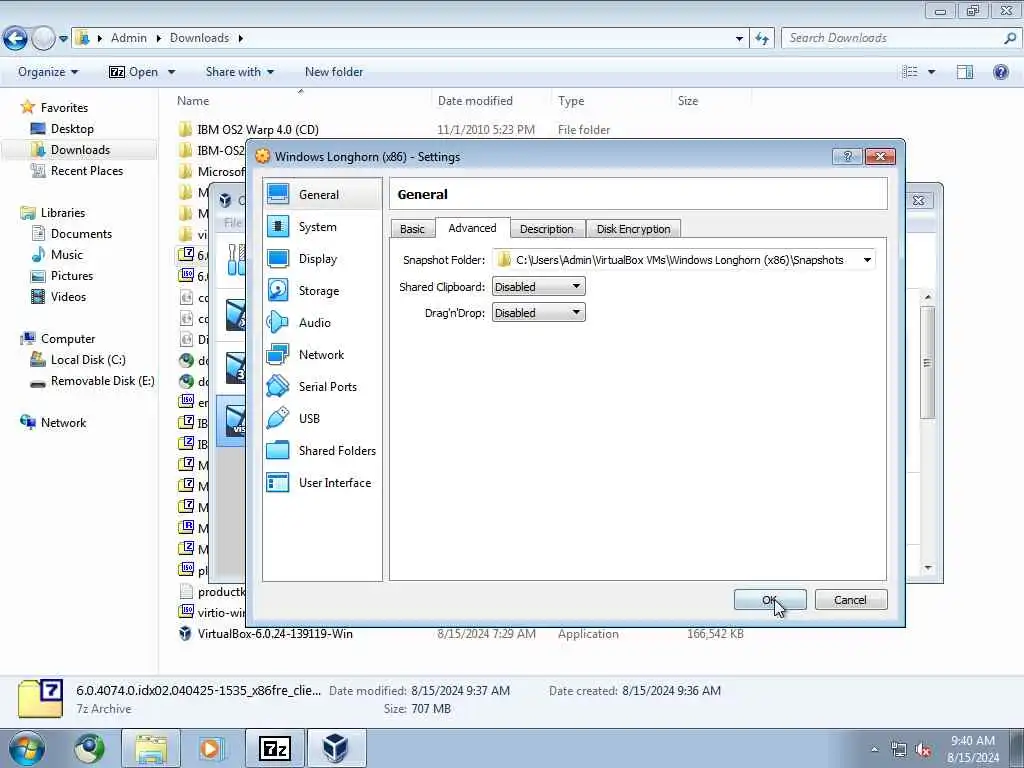Click the Settings dialog help button
1024x768 pixels.
pos(847,157)
